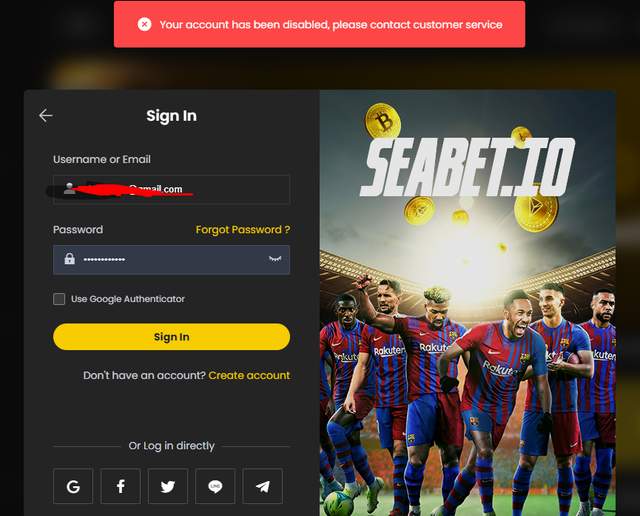Click the Use Google Authenticator label

pyautogui.click(x=128, y=299)
